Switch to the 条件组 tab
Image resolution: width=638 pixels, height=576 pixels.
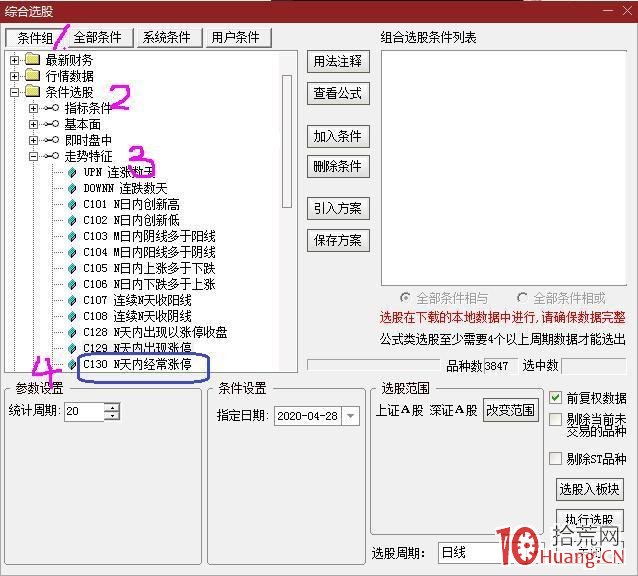pyautogui.click(x=35, y=38)
